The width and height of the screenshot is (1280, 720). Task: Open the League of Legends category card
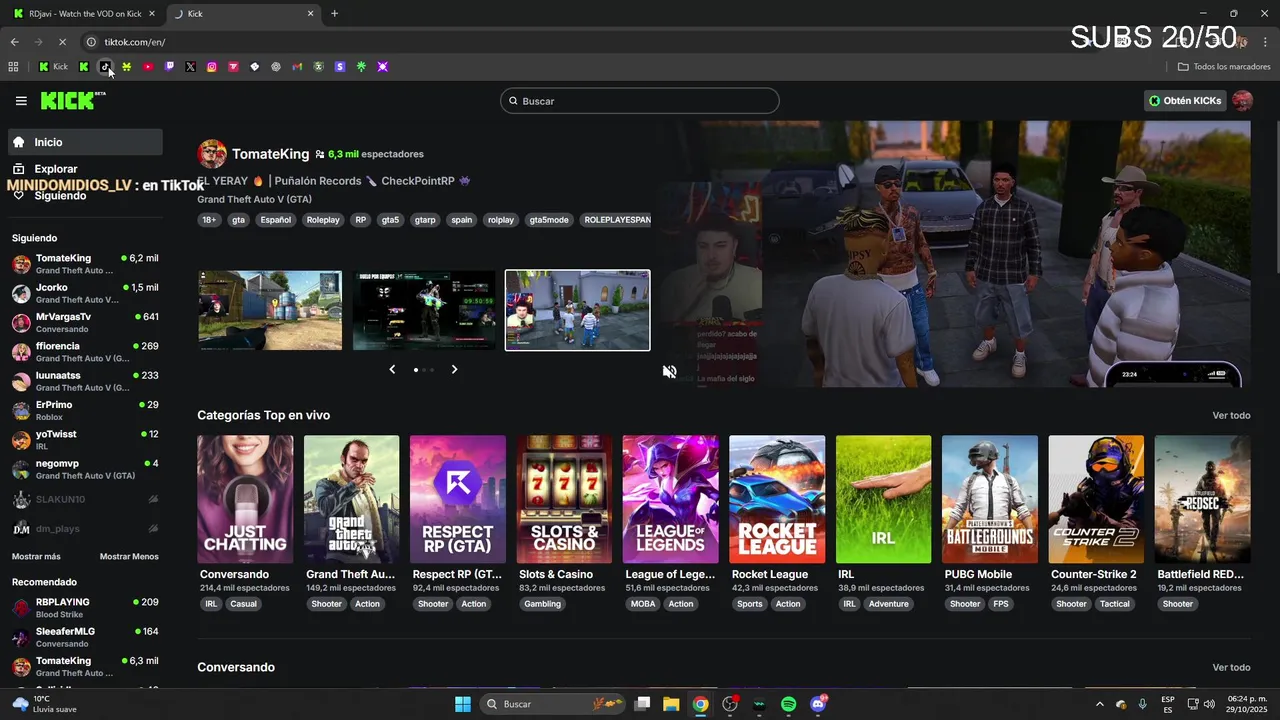click(670, 499)
